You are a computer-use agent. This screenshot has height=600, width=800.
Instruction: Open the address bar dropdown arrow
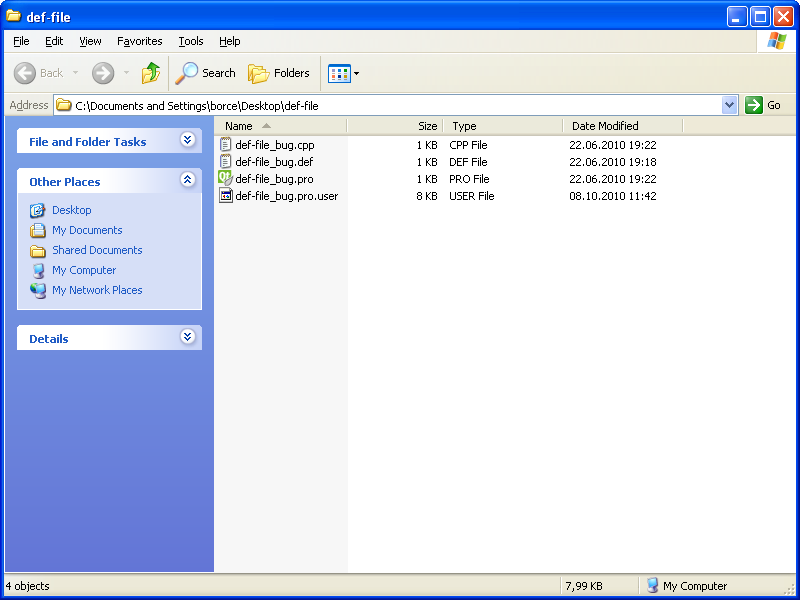coord(729,105)
